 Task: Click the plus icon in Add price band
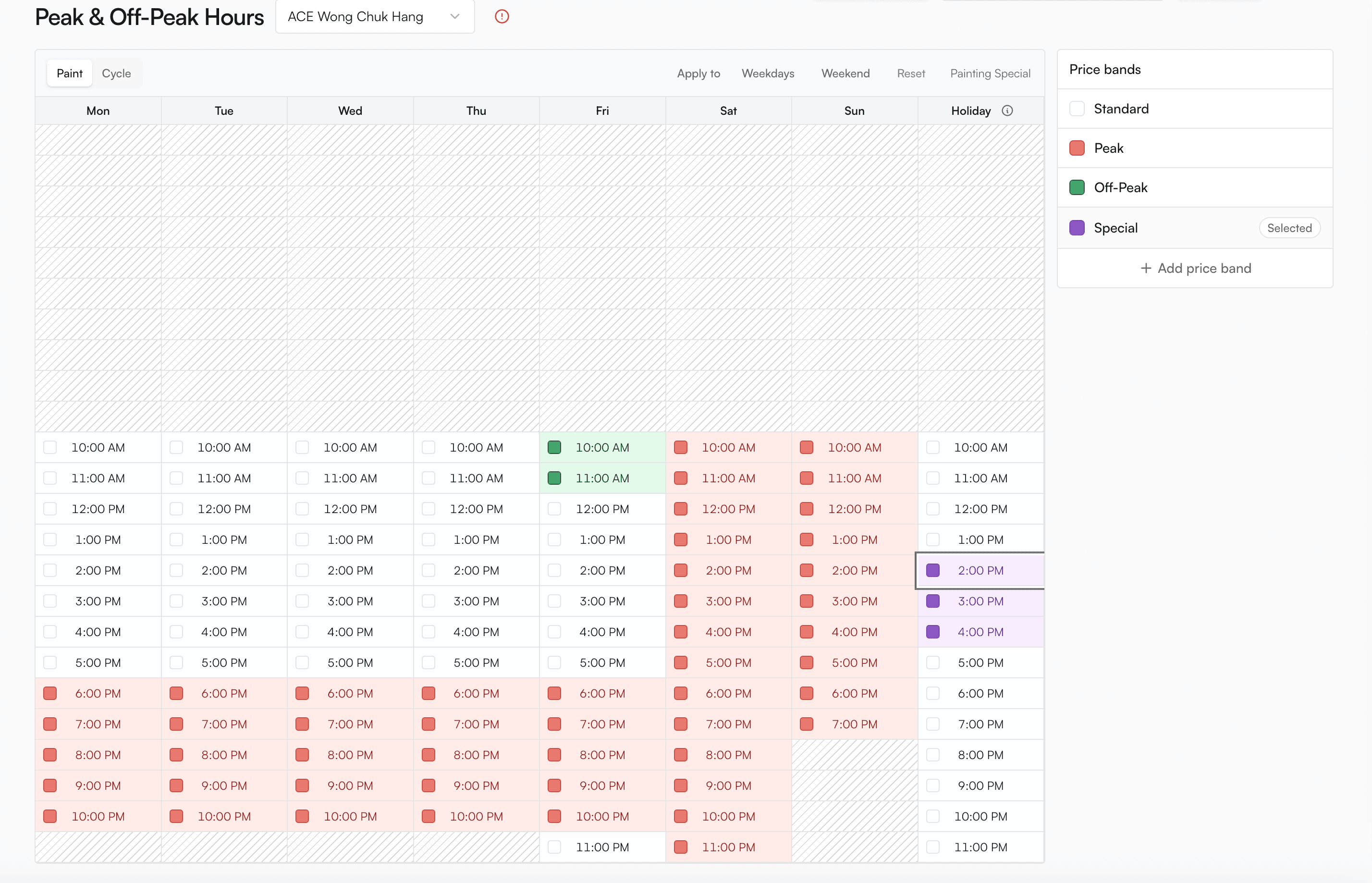[x=1146, y=269]
